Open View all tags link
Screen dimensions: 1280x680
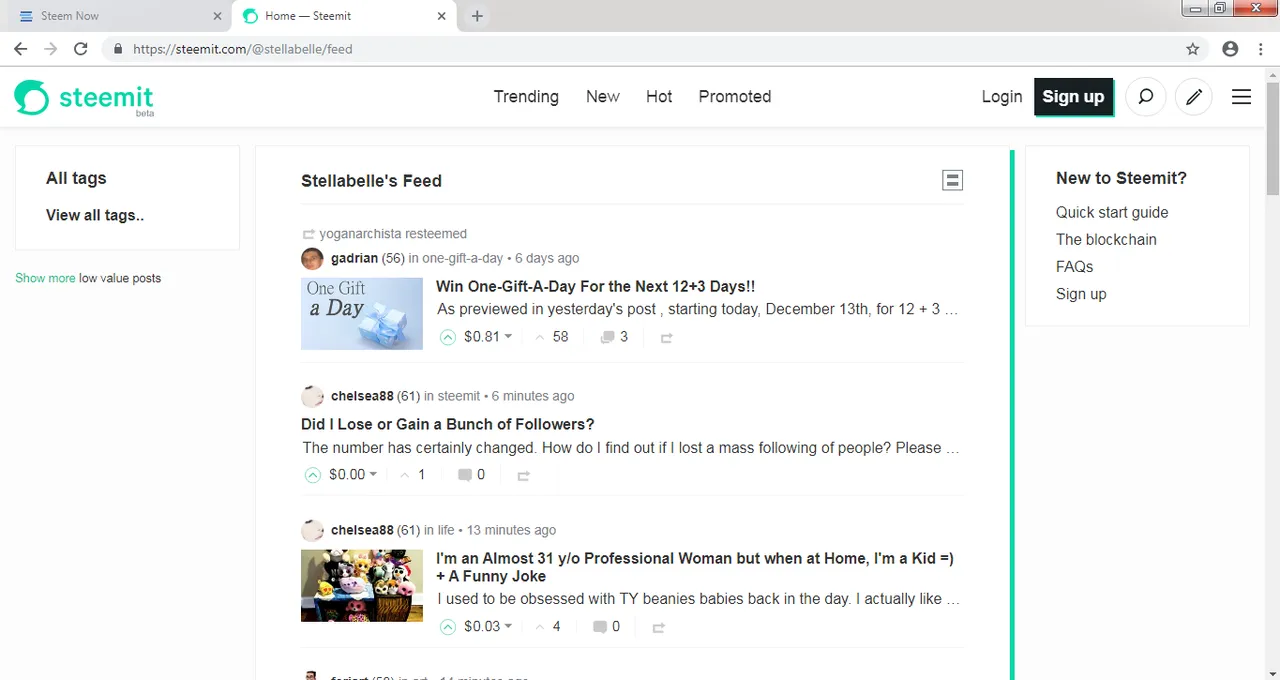point(95,215)
